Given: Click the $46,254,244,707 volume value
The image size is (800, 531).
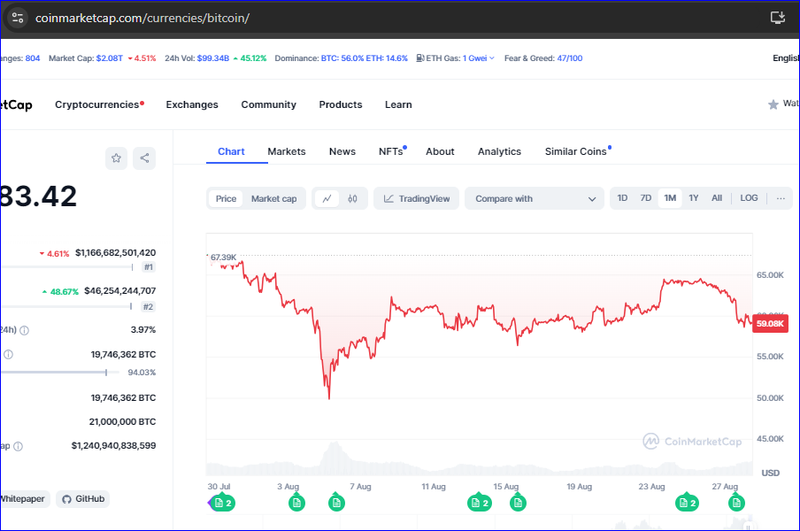Looking at the screenshot, I should (x=120, y=291).
